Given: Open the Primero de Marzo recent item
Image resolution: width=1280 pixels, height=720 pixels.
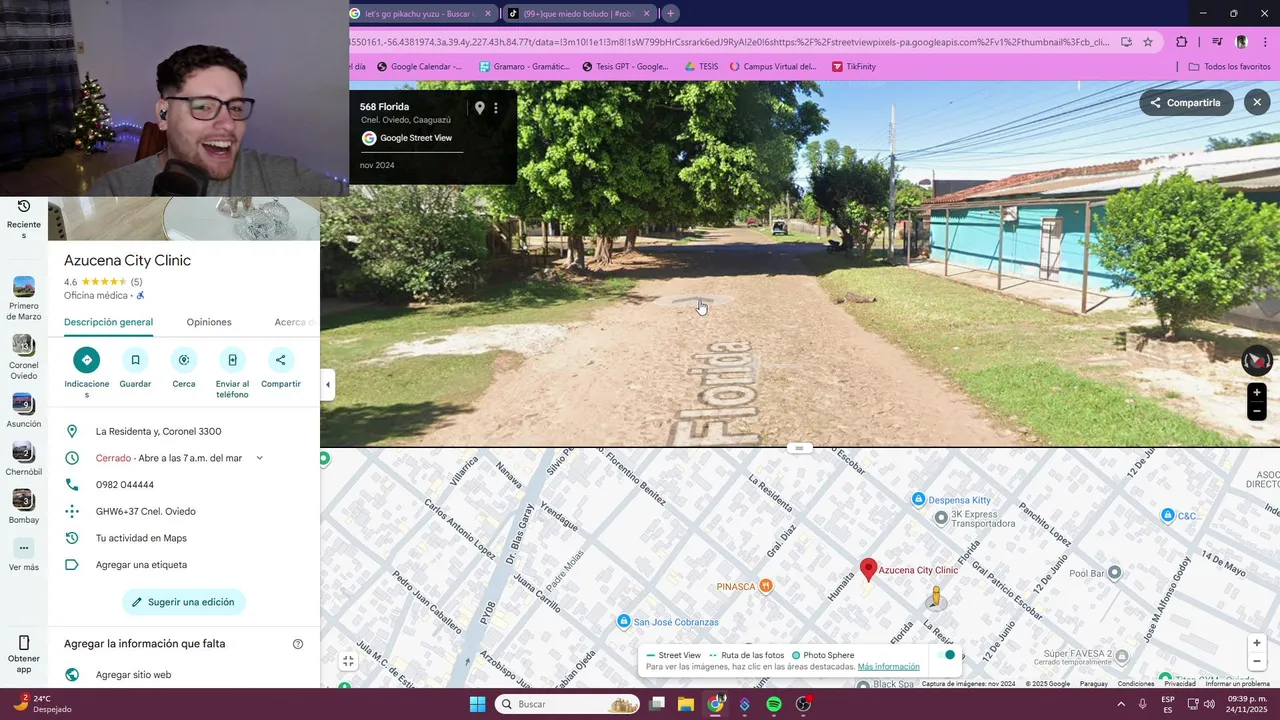Looking at the screenshot, I should [24, 299].
